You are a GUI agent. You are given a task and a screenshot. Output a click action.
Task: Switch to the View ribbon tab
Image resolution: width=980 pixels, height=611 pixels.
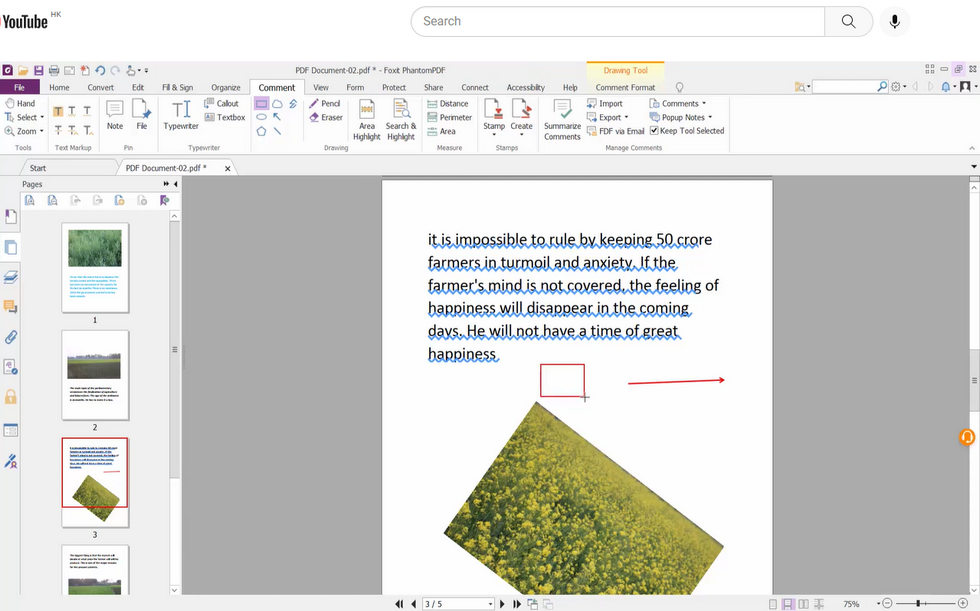click(x=320, y=87)
